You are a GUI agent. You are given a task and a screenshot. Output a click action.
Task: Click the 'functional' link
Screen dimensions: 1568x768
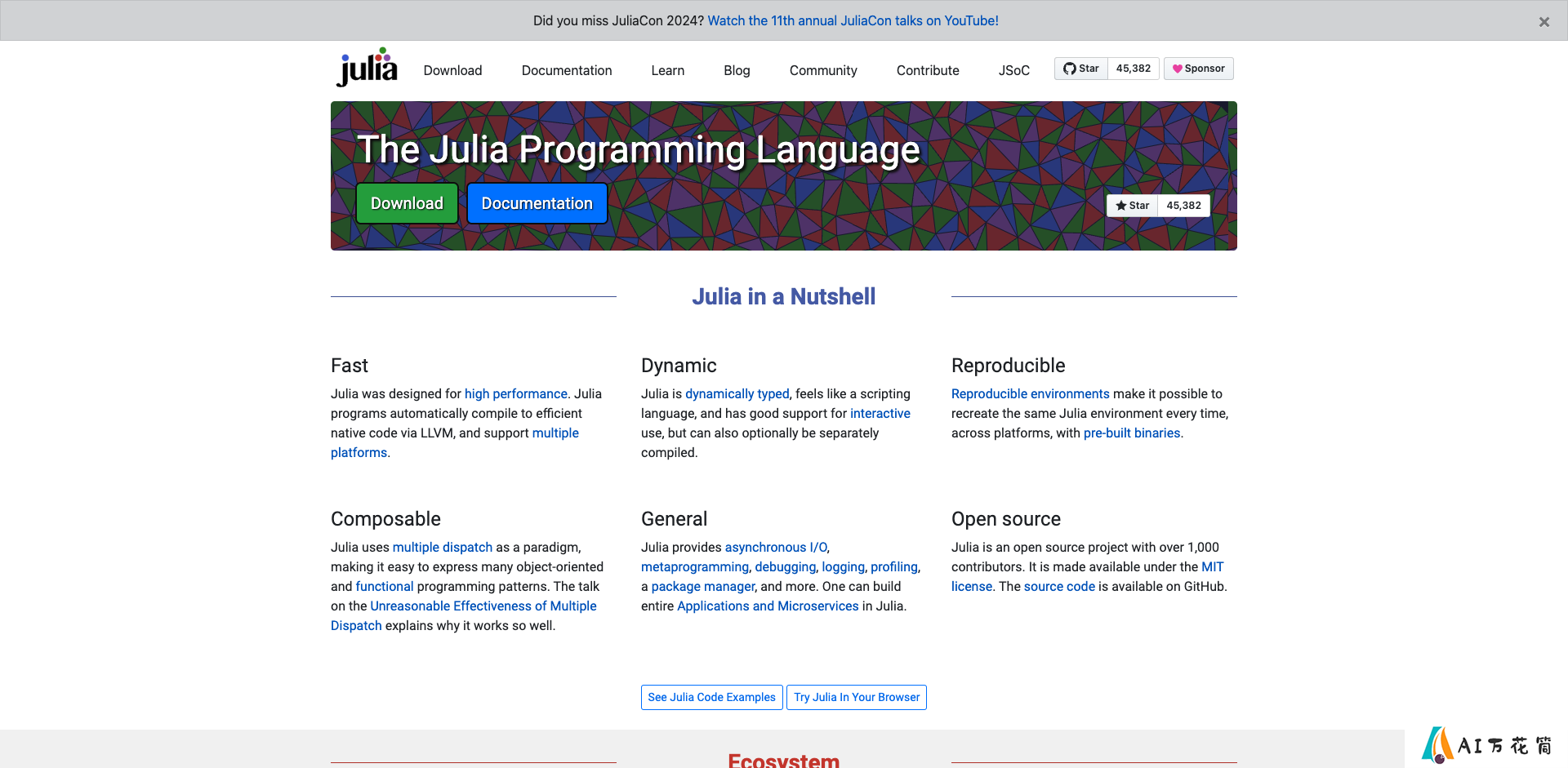(385, 586)
